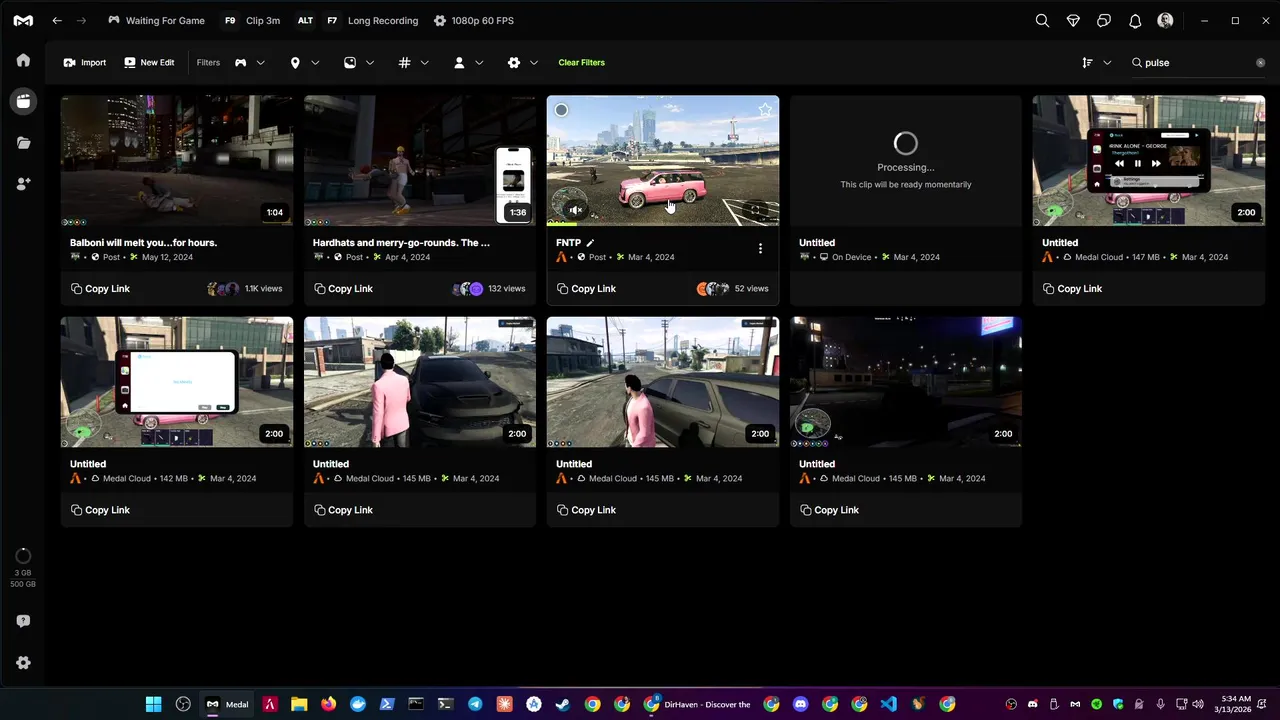The width and height of the screenshot is (1280, 720).
Task: Open the help chat icon in sidebar
Action: coord(23,621)
